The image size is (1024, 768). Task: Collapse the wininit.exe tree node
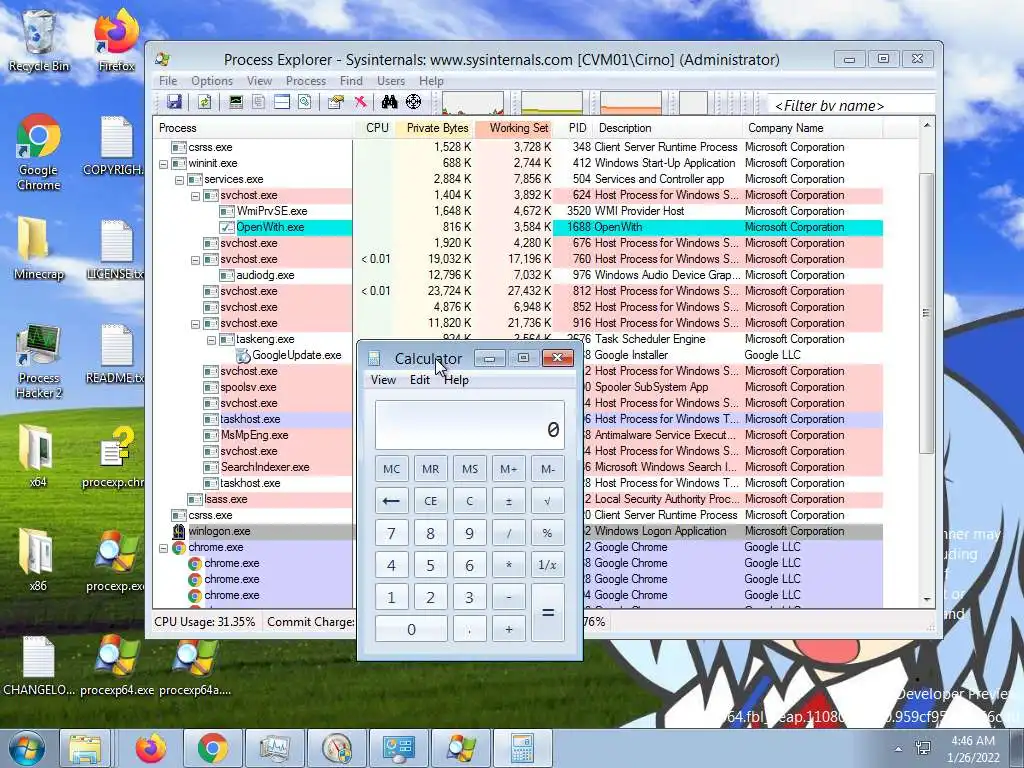click(x=163, y=164)
